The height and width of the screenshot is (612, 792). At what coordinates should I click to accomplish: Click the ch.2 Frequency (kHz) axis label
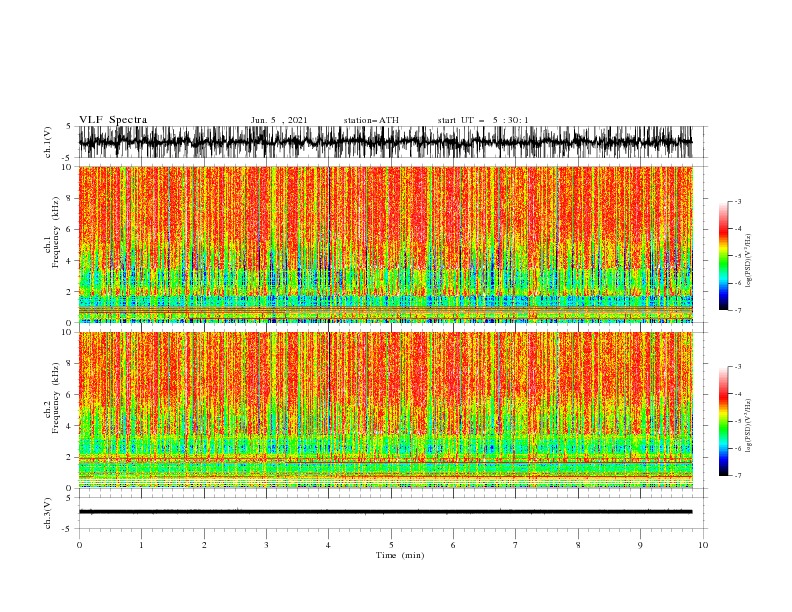click(52, 398)
